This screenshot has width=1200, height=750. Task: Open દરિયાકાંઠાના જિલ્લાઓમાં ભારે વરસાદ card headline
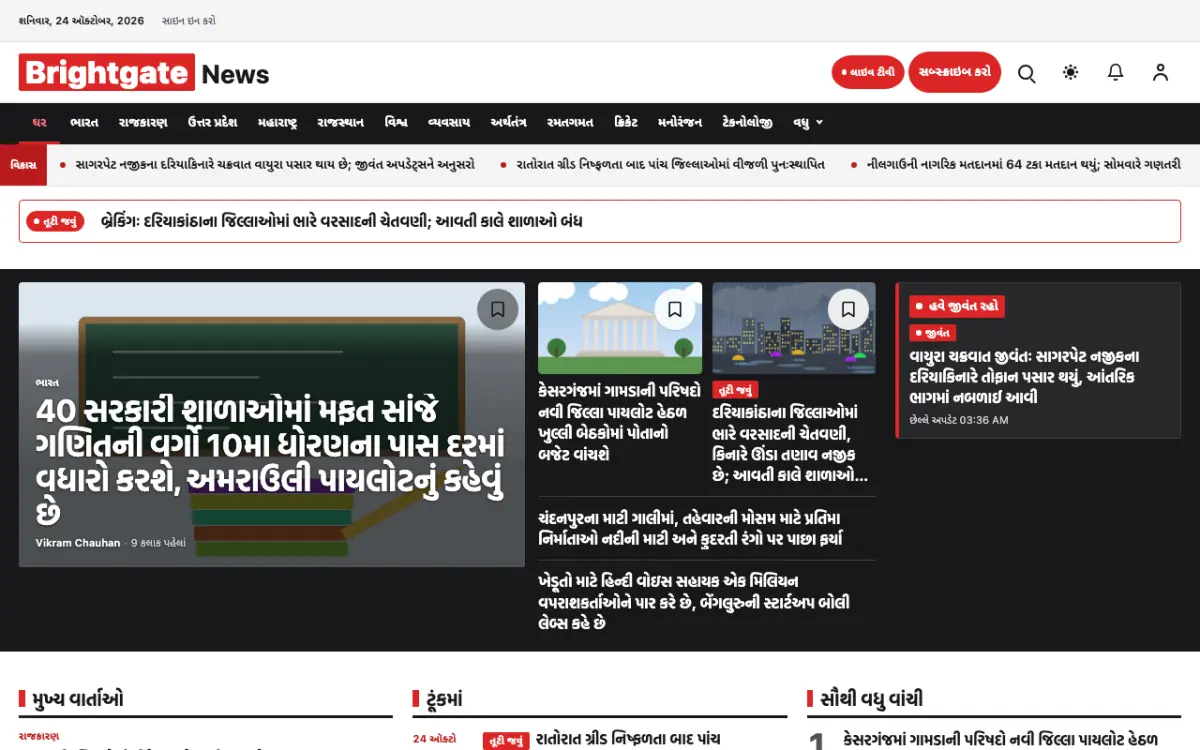tap(790, 444)
